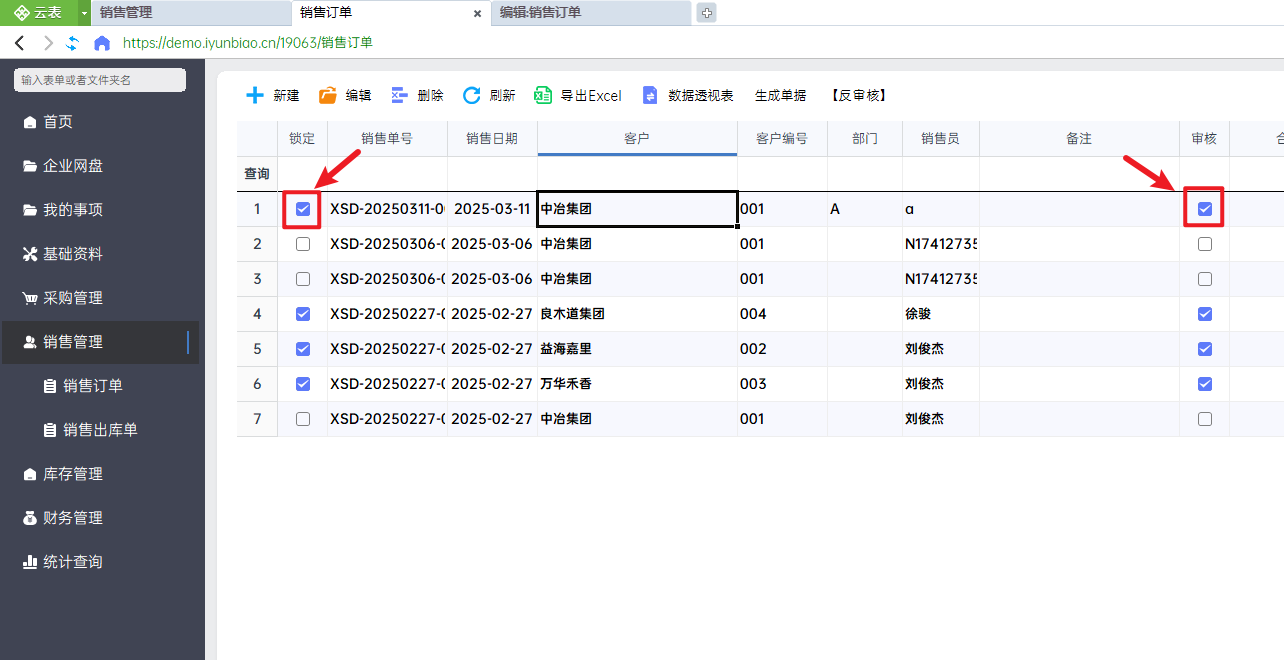Click the 导出Excel icon
The image size is (1284, 660).
pos(543,95)
